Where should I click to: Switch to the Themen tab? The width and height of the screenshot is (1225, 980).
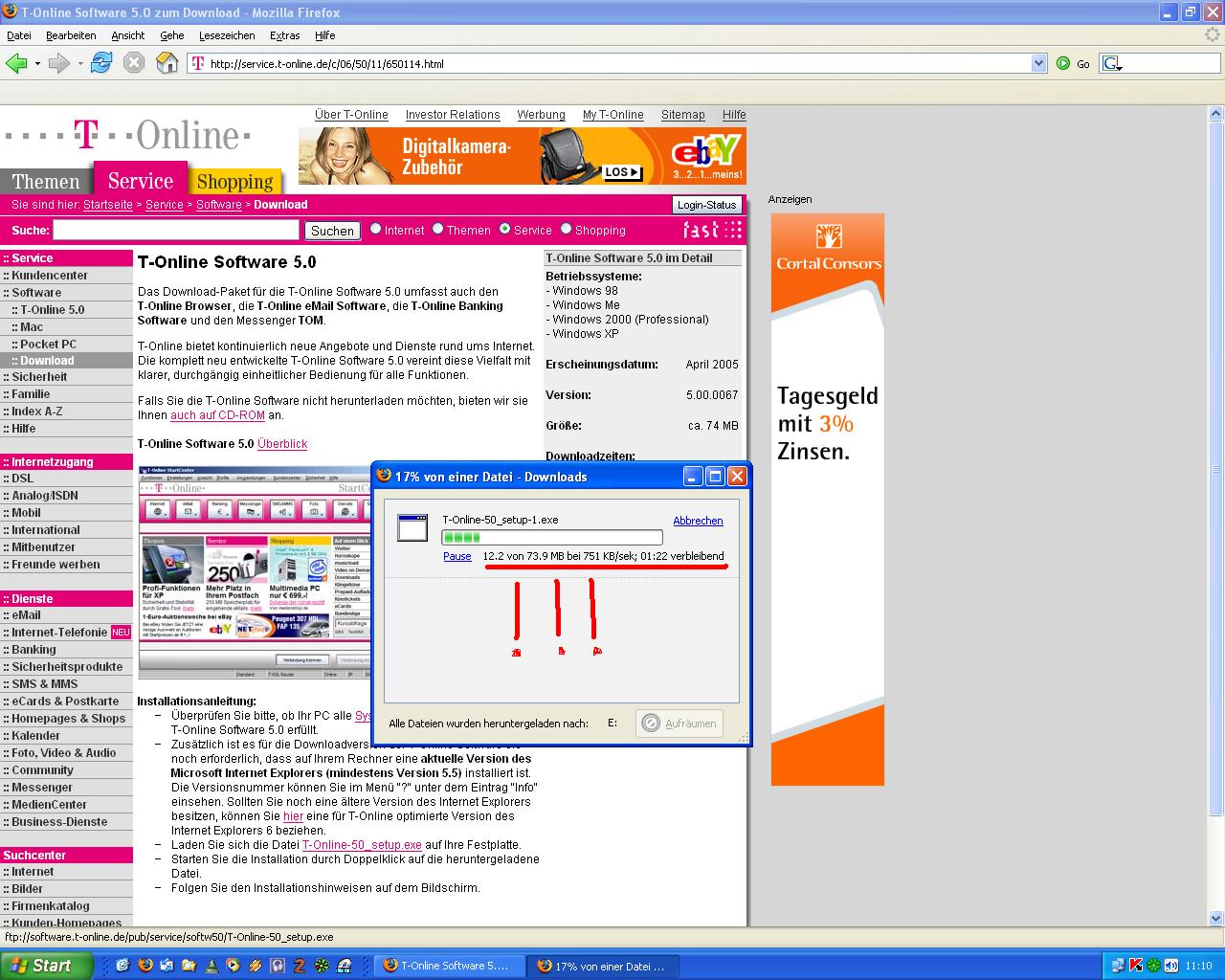[x=46, y=181]
